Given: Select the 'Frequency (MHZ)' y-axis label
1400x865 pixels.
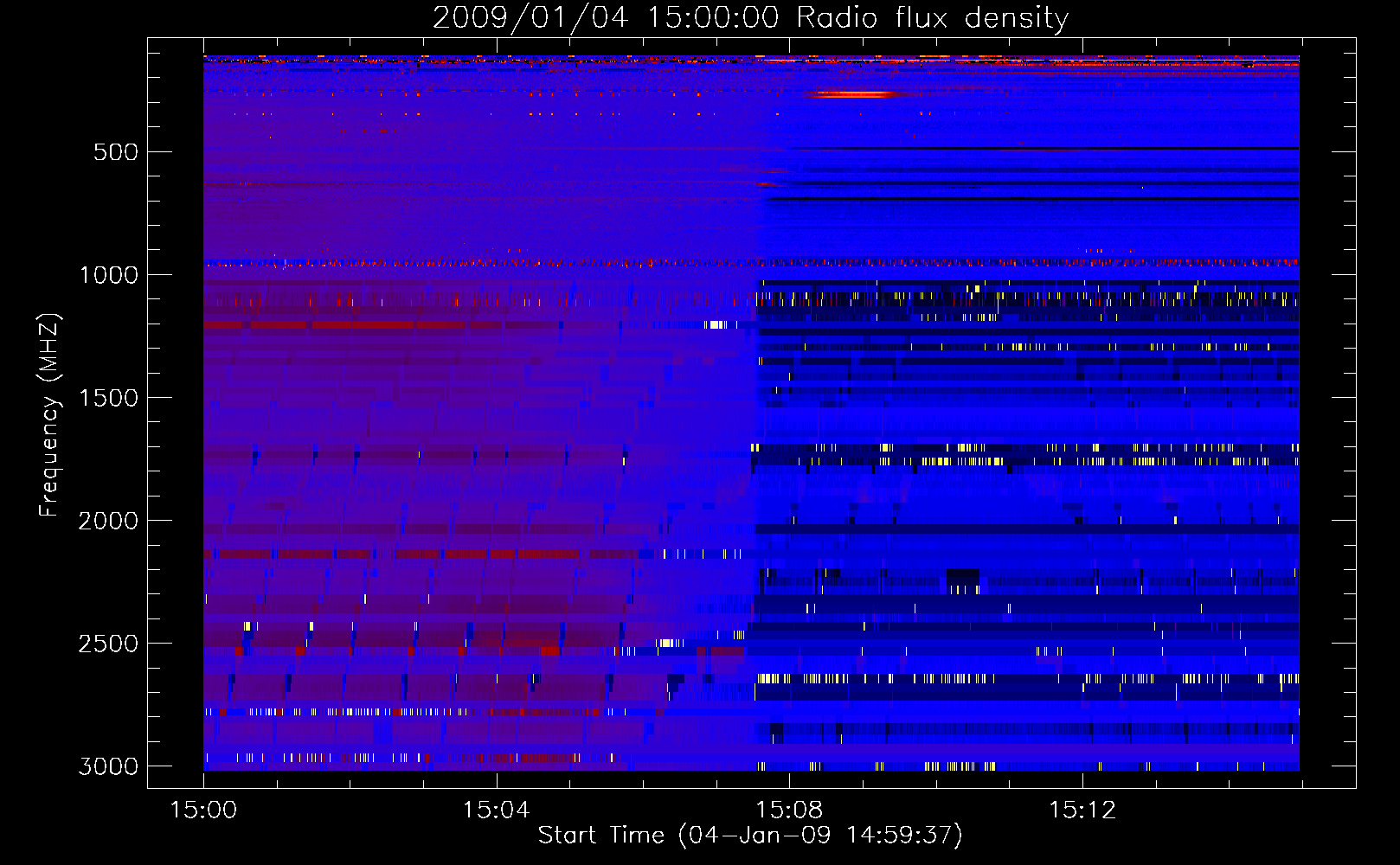Looking at the screenshot, I should [x=49, y=414].
